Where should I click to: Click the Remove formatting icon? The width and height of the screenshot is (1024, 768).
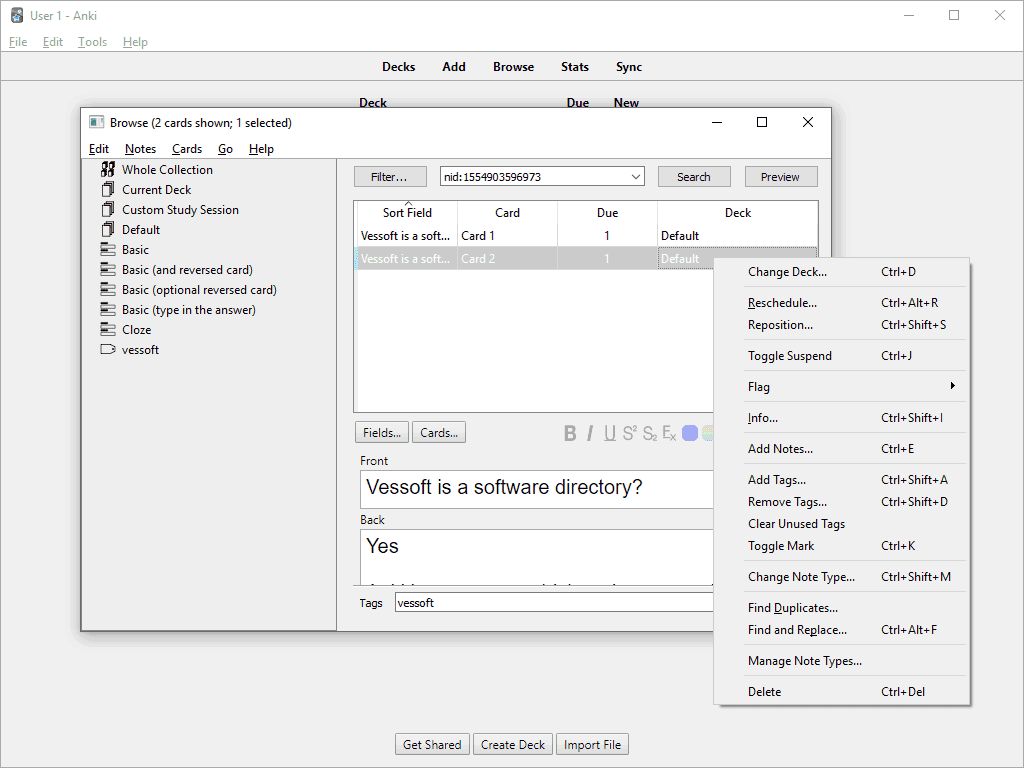669,433
